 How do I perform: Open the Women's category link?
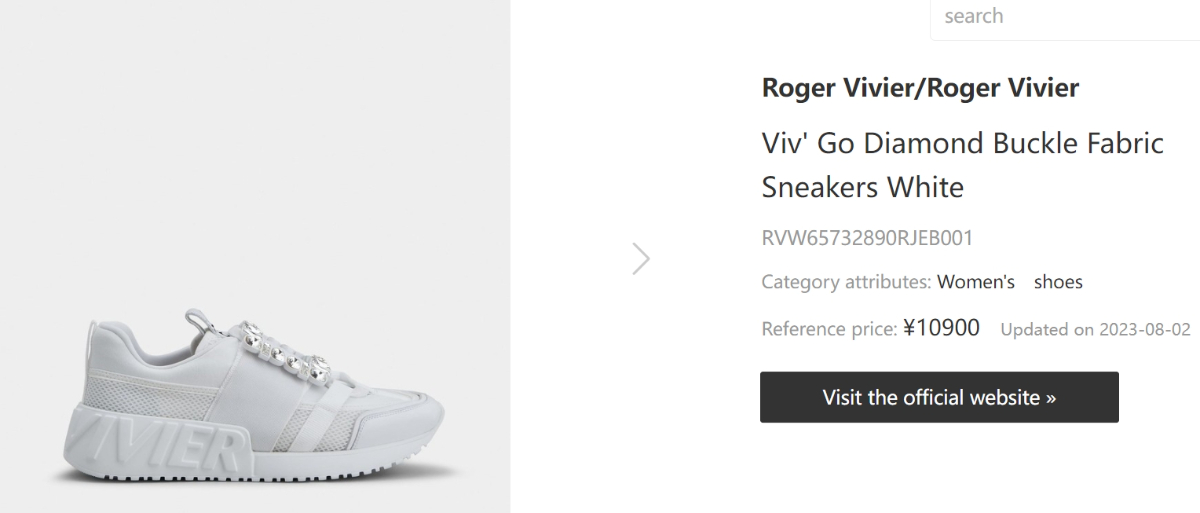point(976,282)
